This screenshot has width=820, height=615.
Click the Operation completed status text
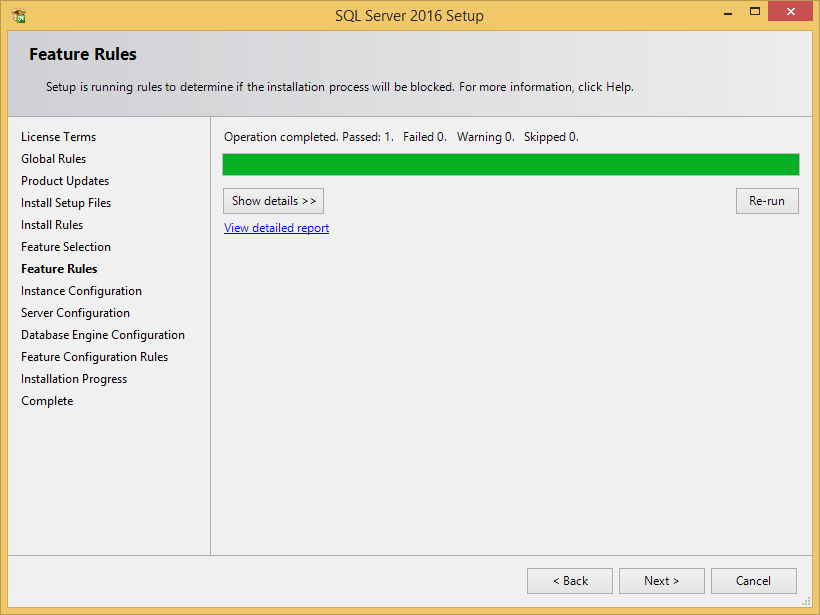coord(401,137)
